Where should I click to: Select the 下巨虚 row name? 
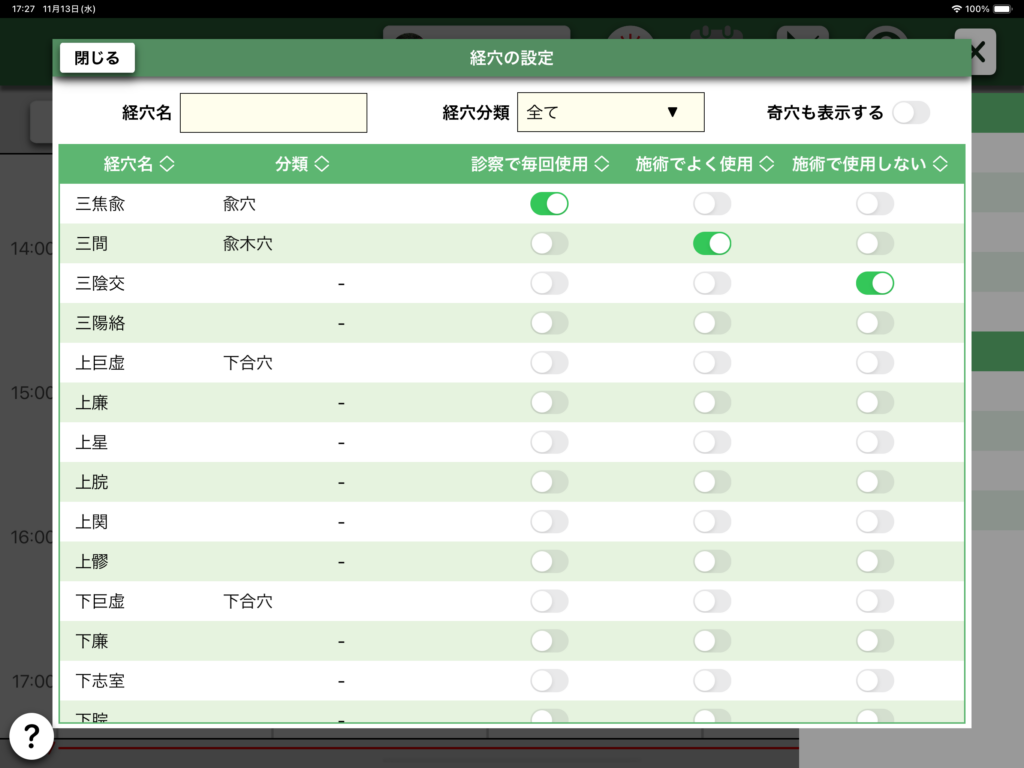tap(100, 602)
